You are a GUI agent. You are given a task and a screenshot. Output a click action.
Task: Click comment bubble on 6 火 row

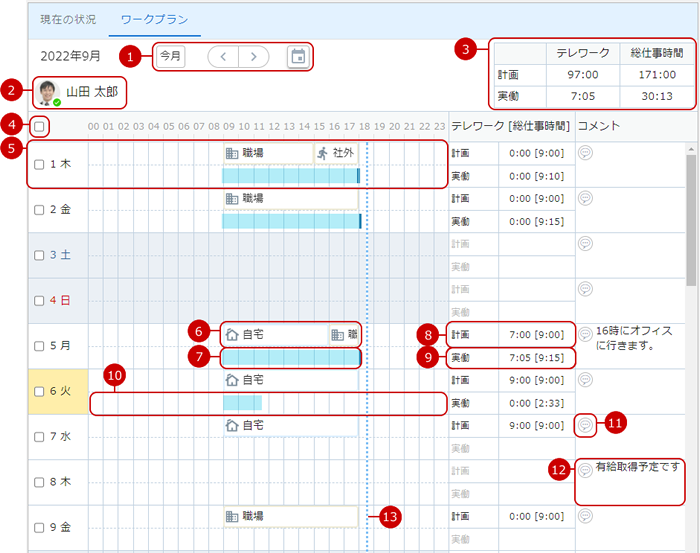point(586,379)
